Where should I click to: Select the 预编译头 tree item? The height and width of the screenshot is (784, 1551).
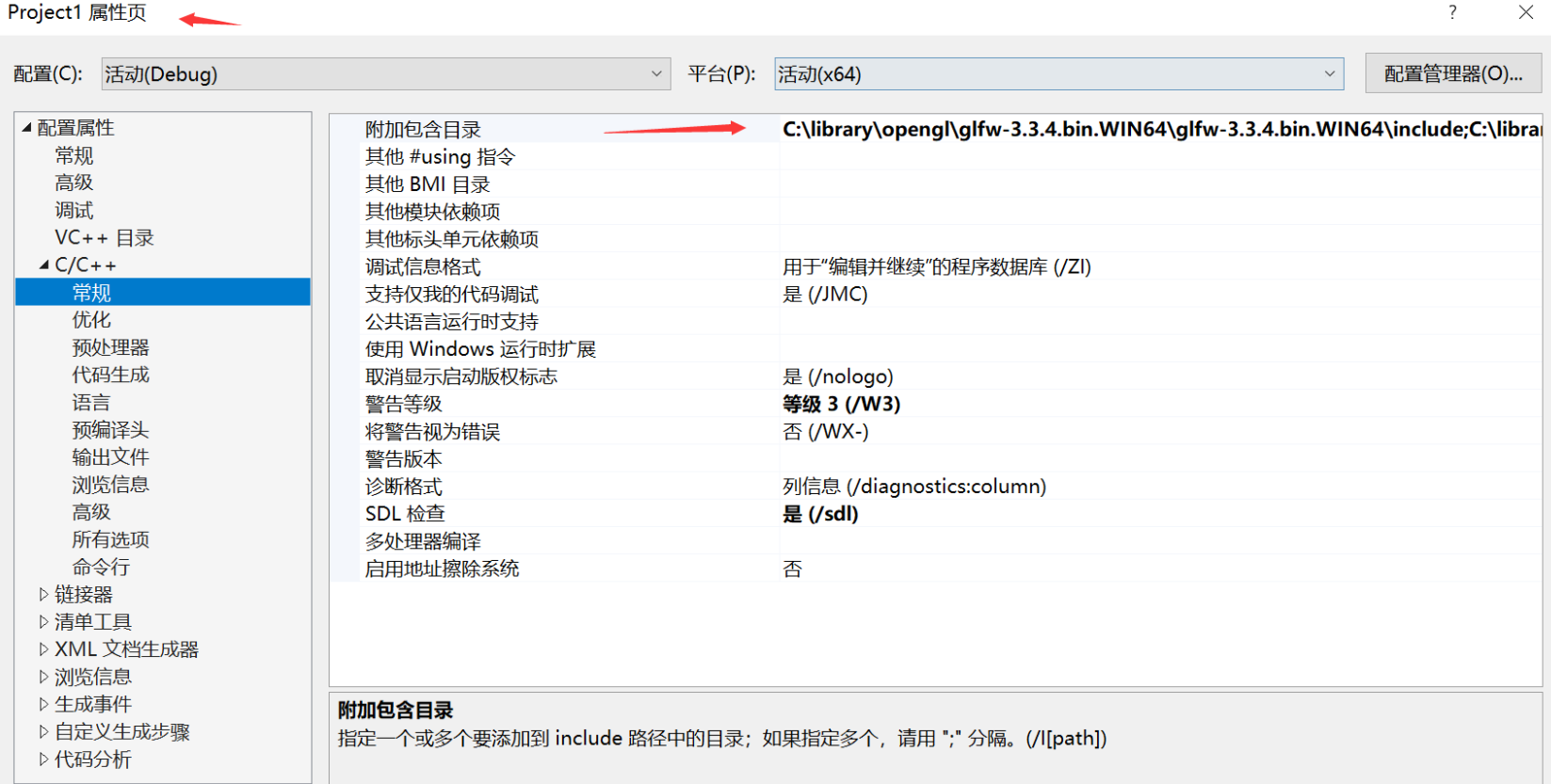pyautogui.click(x=110, y=429)
